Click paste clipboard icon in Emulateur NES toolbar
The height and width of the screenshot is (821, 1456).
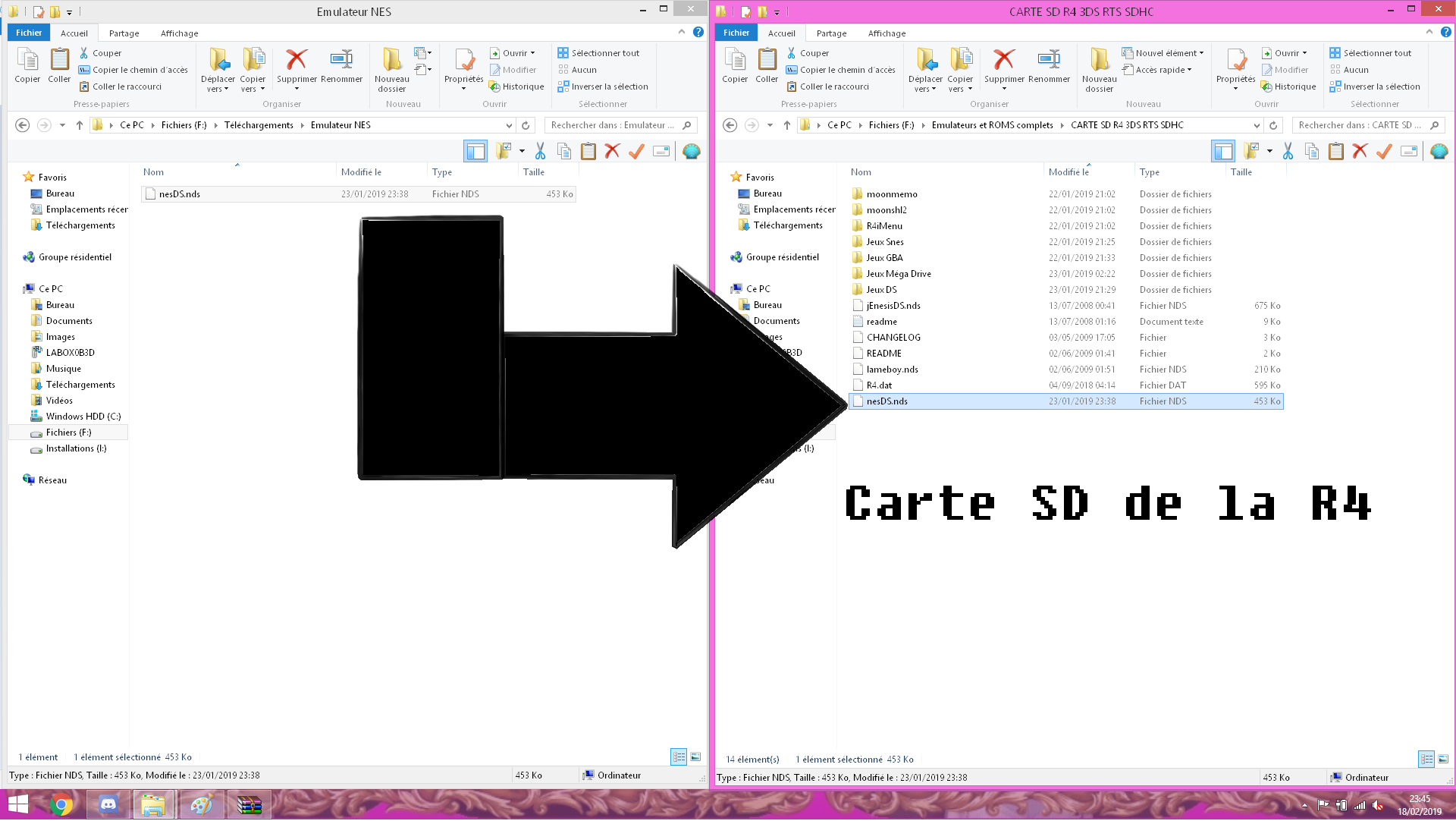click(x=588, y=151)
